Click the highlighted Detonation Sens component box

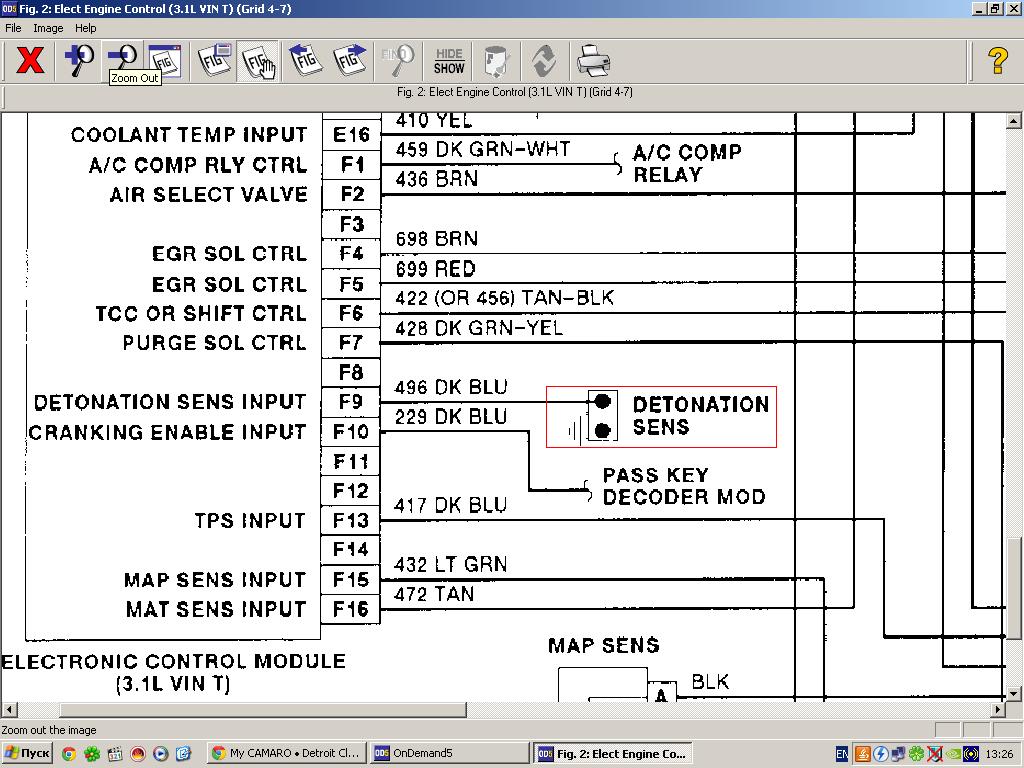pyautogui.click(x=661, y=416)
